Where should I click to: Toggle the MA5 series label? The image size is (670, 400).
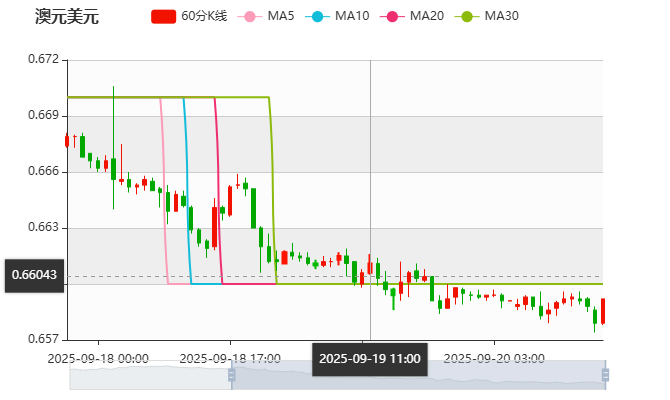click(x=281, y=17)
